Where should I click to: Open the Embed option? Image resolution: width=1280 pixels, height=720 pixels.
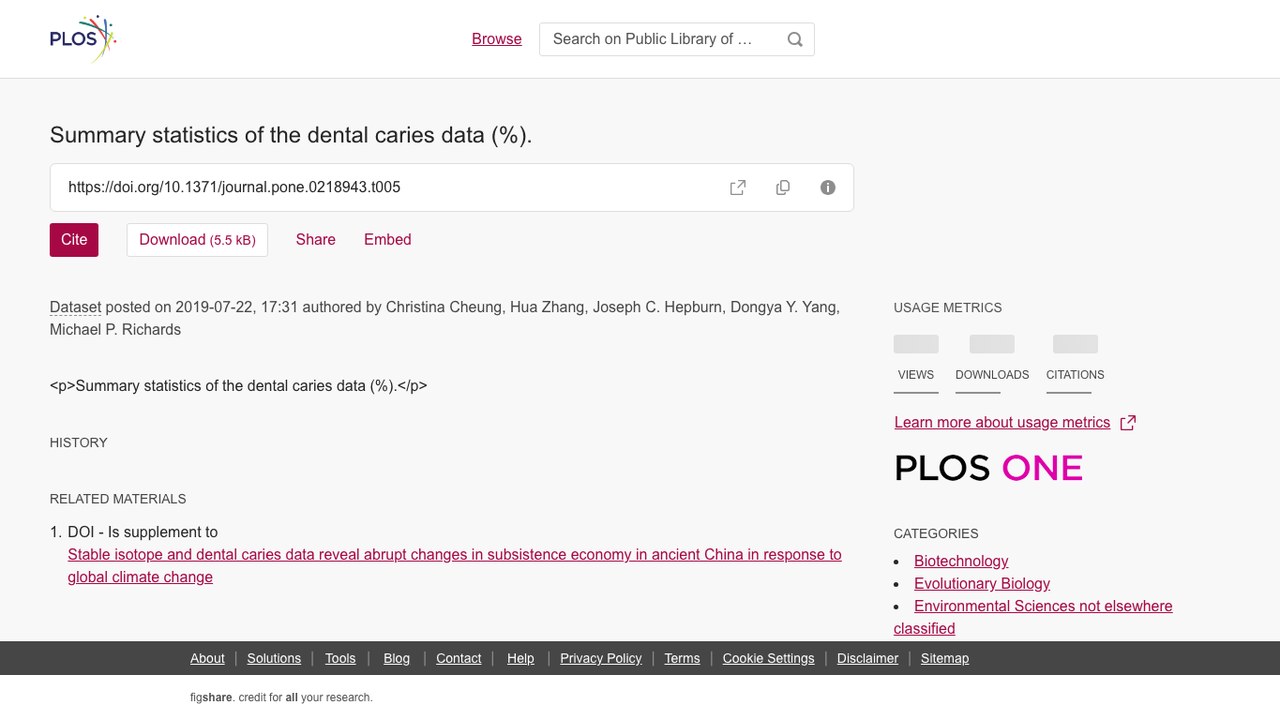pyautogui.click(x=388, y=240)
